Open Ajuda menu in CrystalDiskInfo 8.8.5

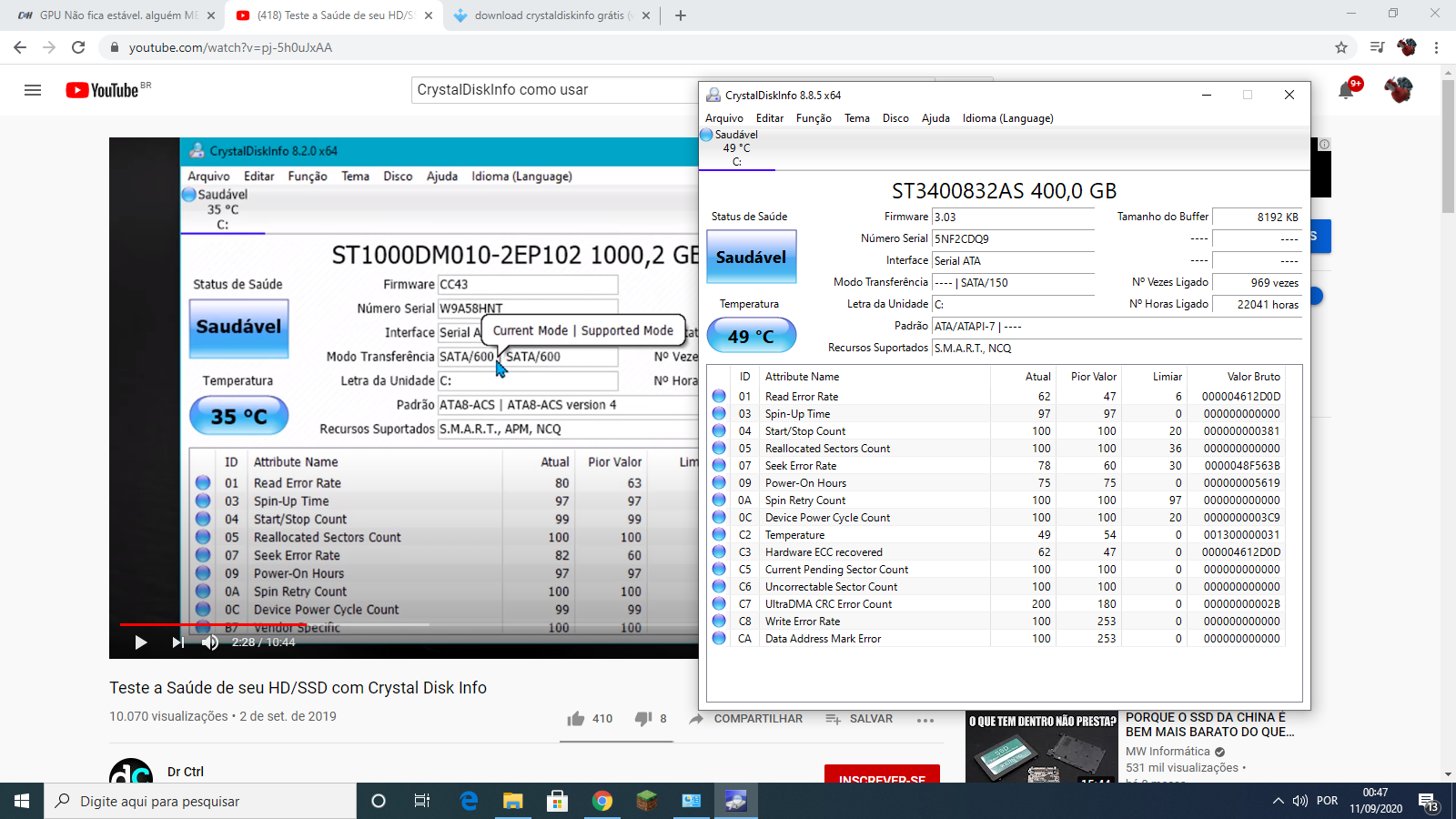click(935, 118)
